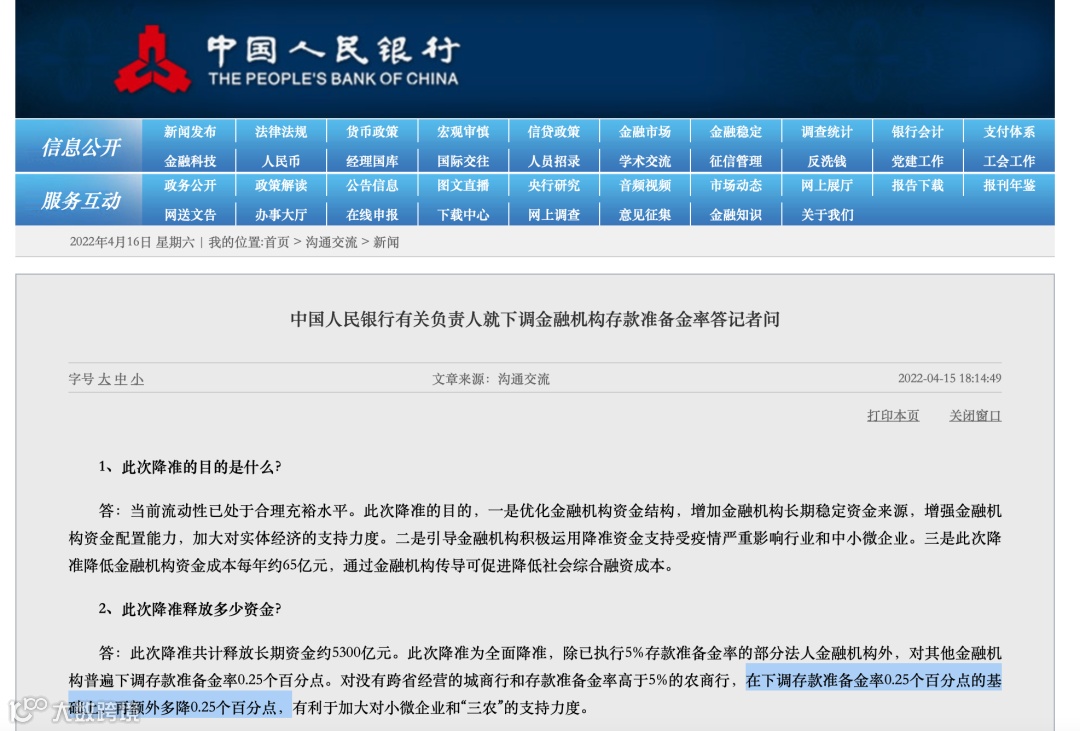Select 政策解读 menu item
This screenshot has height=731, width=1080.
pyautogui.click(x=281, y=185)
